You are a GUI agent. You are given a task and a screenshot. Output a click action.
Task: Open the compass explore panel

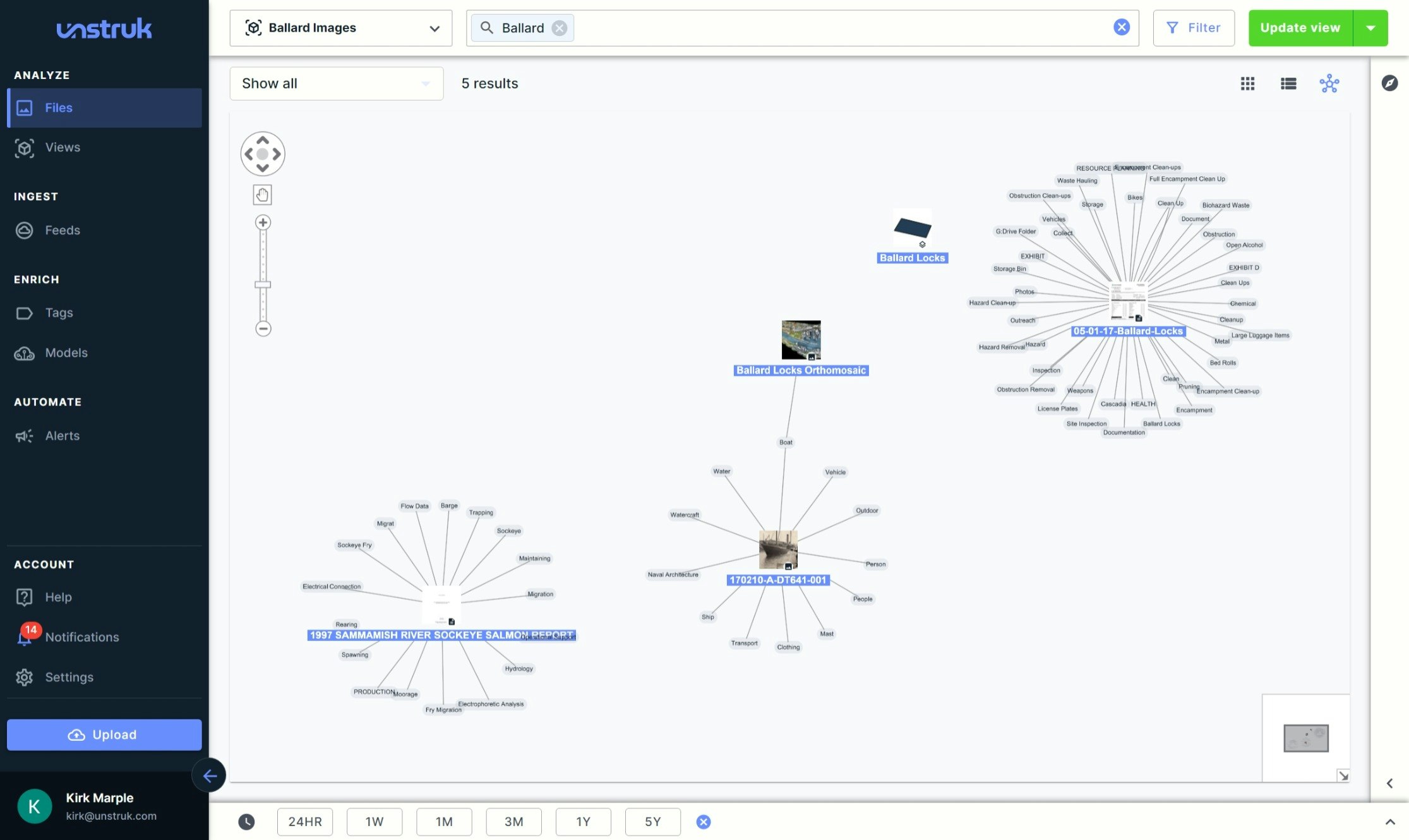[1389, 83]
